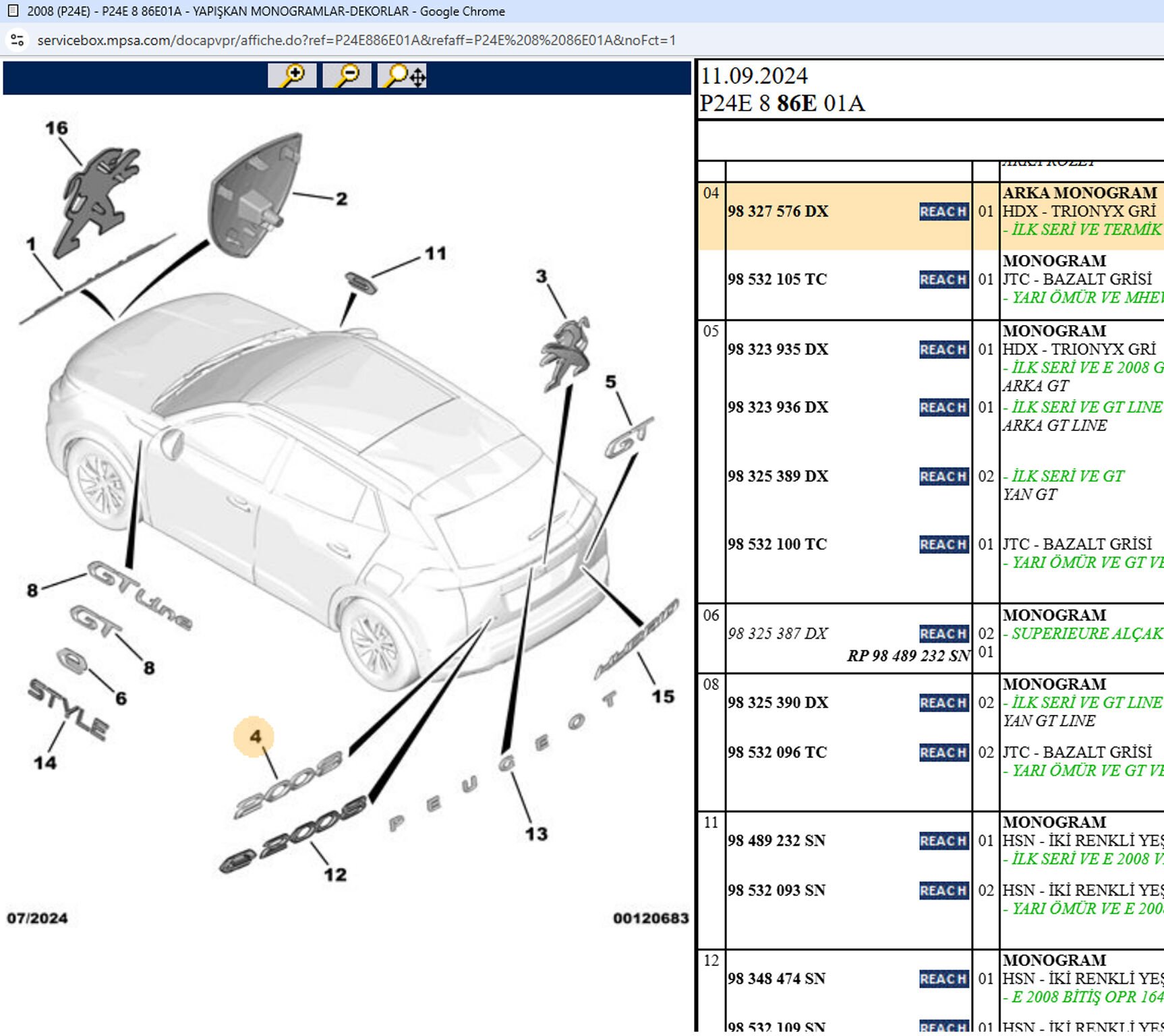
Task: Select highlighted callout 4 in the diagram
Action: click(x=255, y=737)
